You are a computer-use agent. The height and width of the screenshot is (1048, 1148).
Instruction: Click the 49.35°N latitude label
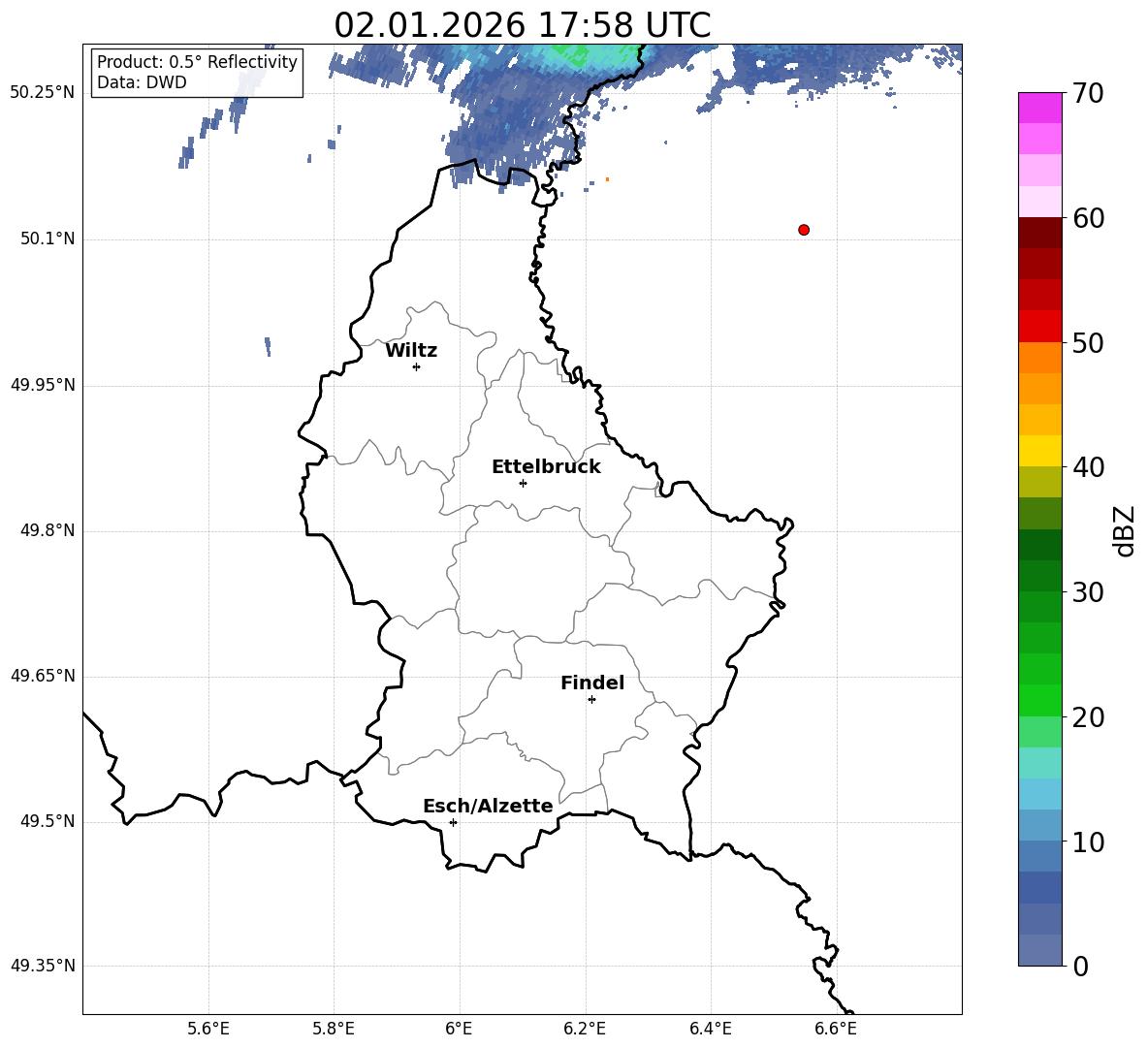click(43, 966)
